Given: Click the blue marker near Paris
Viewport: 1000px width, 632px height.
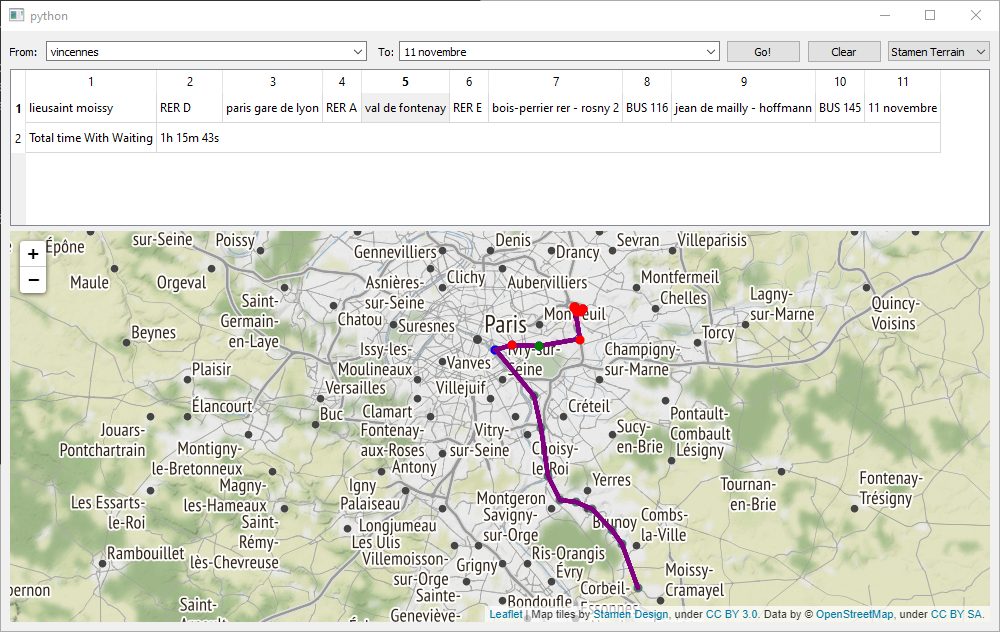Looking at the screenshot, I should point(494,349).
